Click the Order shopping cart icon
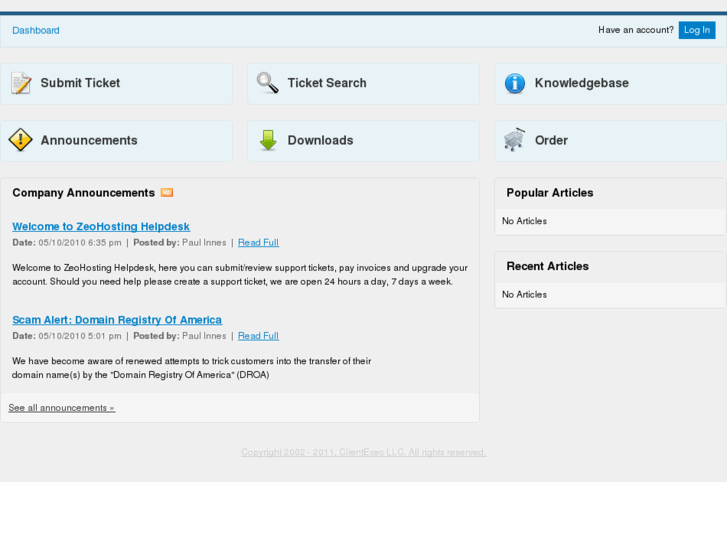The width and height of the screenshot is (727, 545). click(515, 140)
